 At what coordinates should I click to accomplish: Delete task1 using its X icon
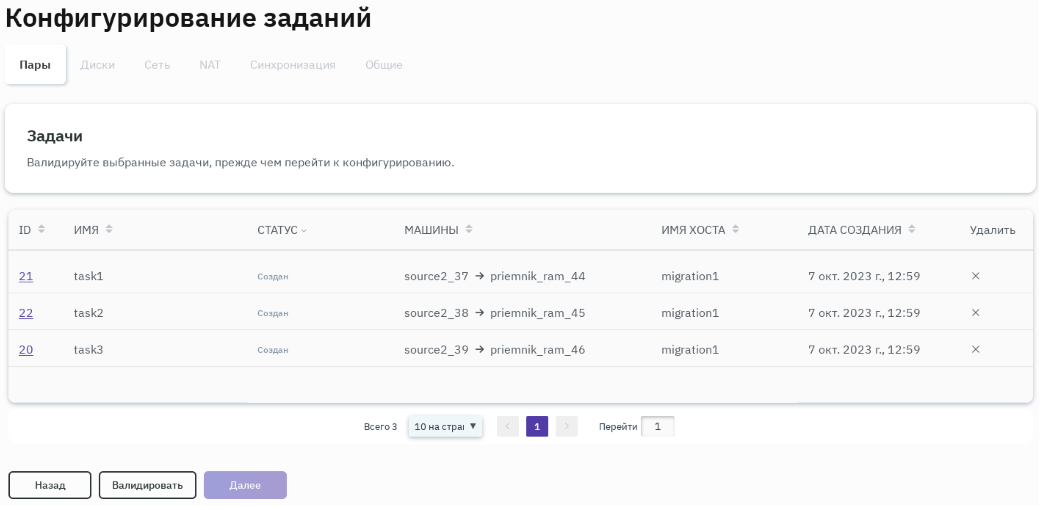[x=976, y=276]
